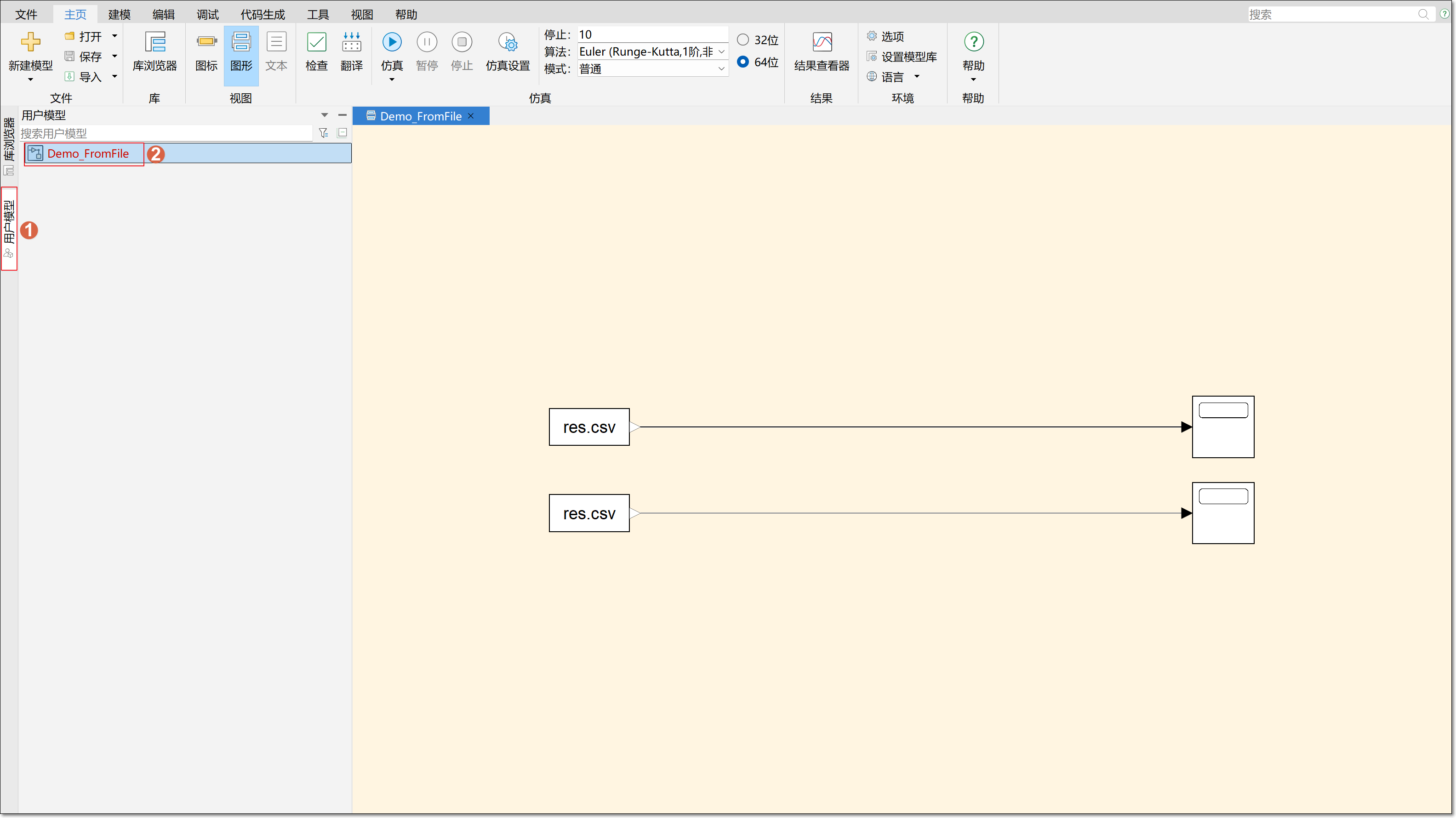This screenshot has width=1456, height=818.
Task: Open the Library Browser (库浏览器) icon
Action: click(154, 42)
